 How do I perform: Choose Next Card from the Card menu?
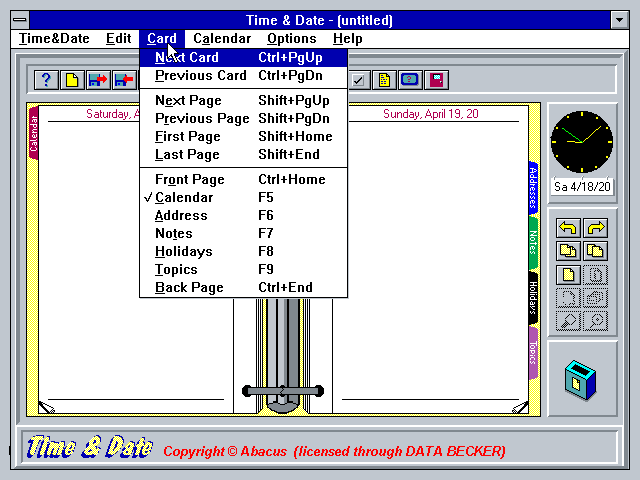pyautogui.click(x=243, y=58)
